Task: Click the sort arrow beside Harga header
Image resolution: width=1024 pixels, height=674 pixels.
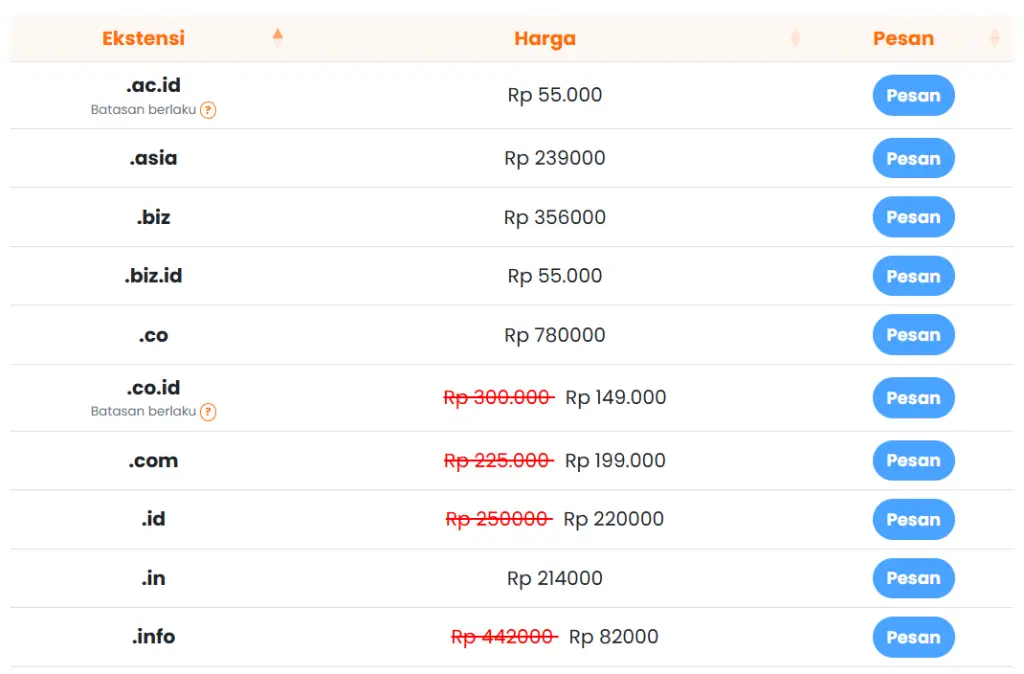Action: 795,37
